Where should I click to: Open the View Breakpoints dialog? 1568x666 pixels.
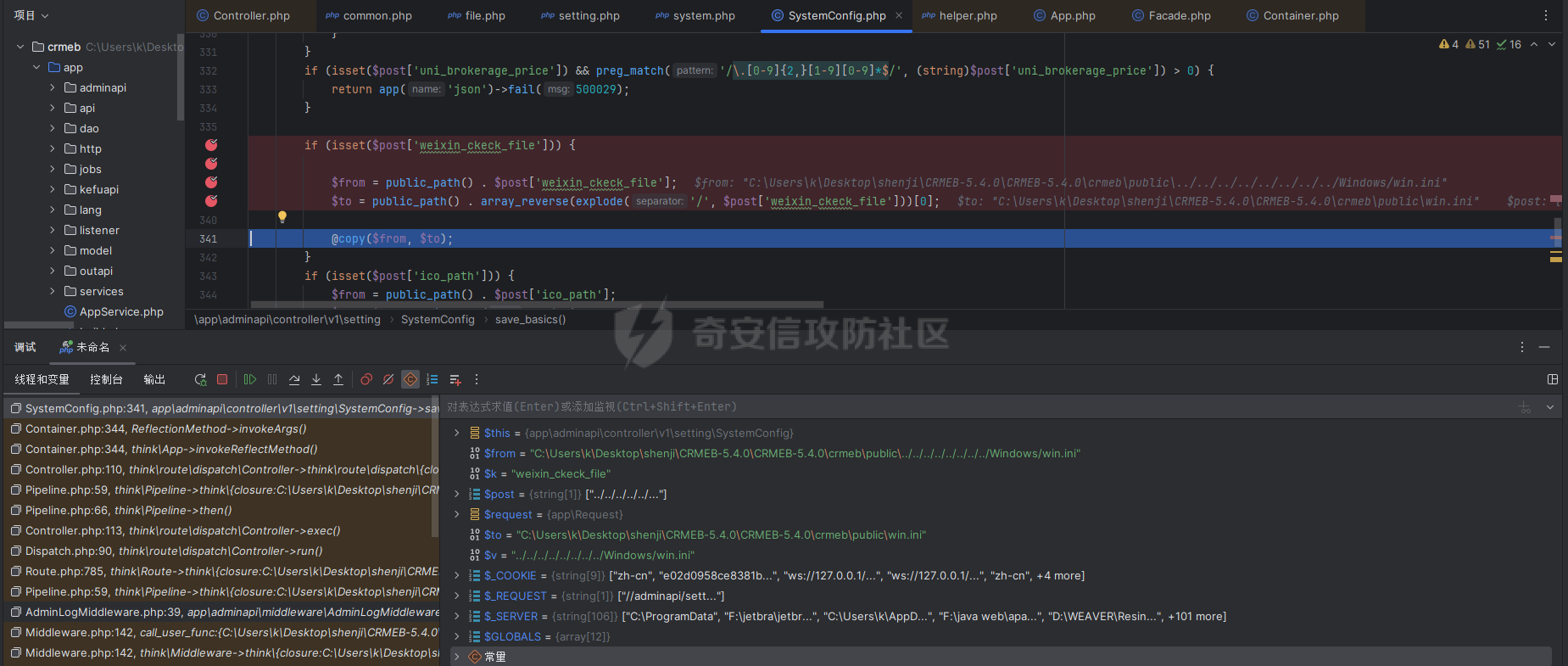(x=366, y=379)
